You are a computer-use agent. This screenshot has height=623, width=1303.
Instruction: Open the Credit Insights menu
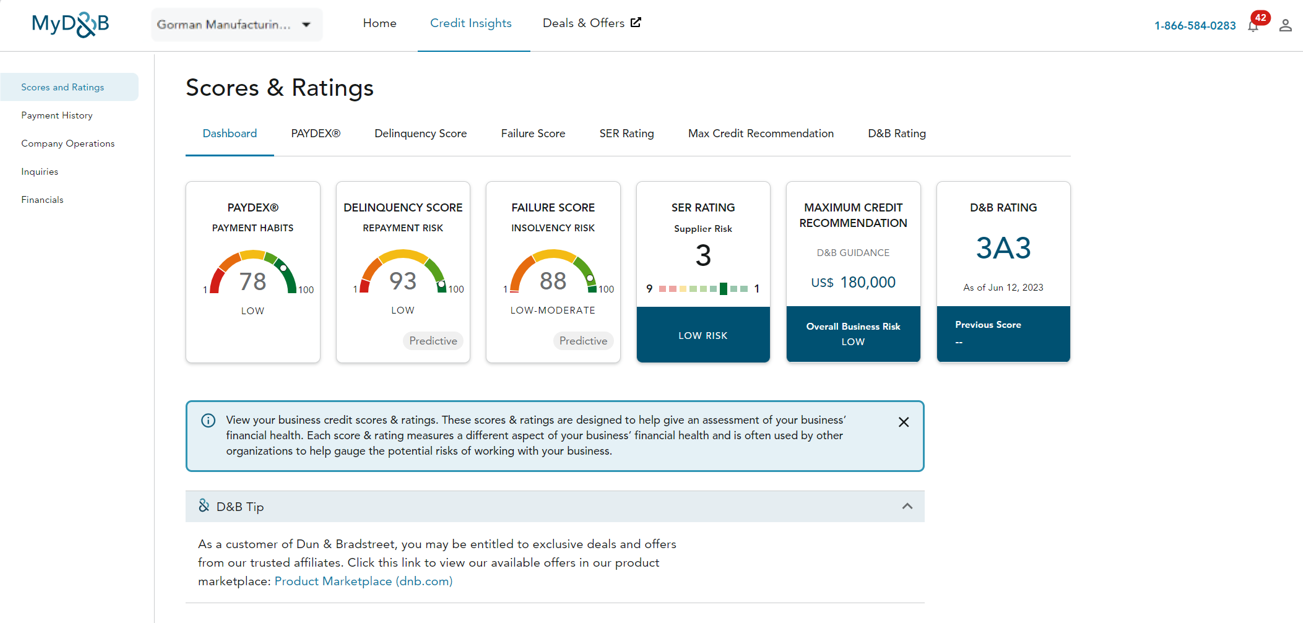coord(470,23)
